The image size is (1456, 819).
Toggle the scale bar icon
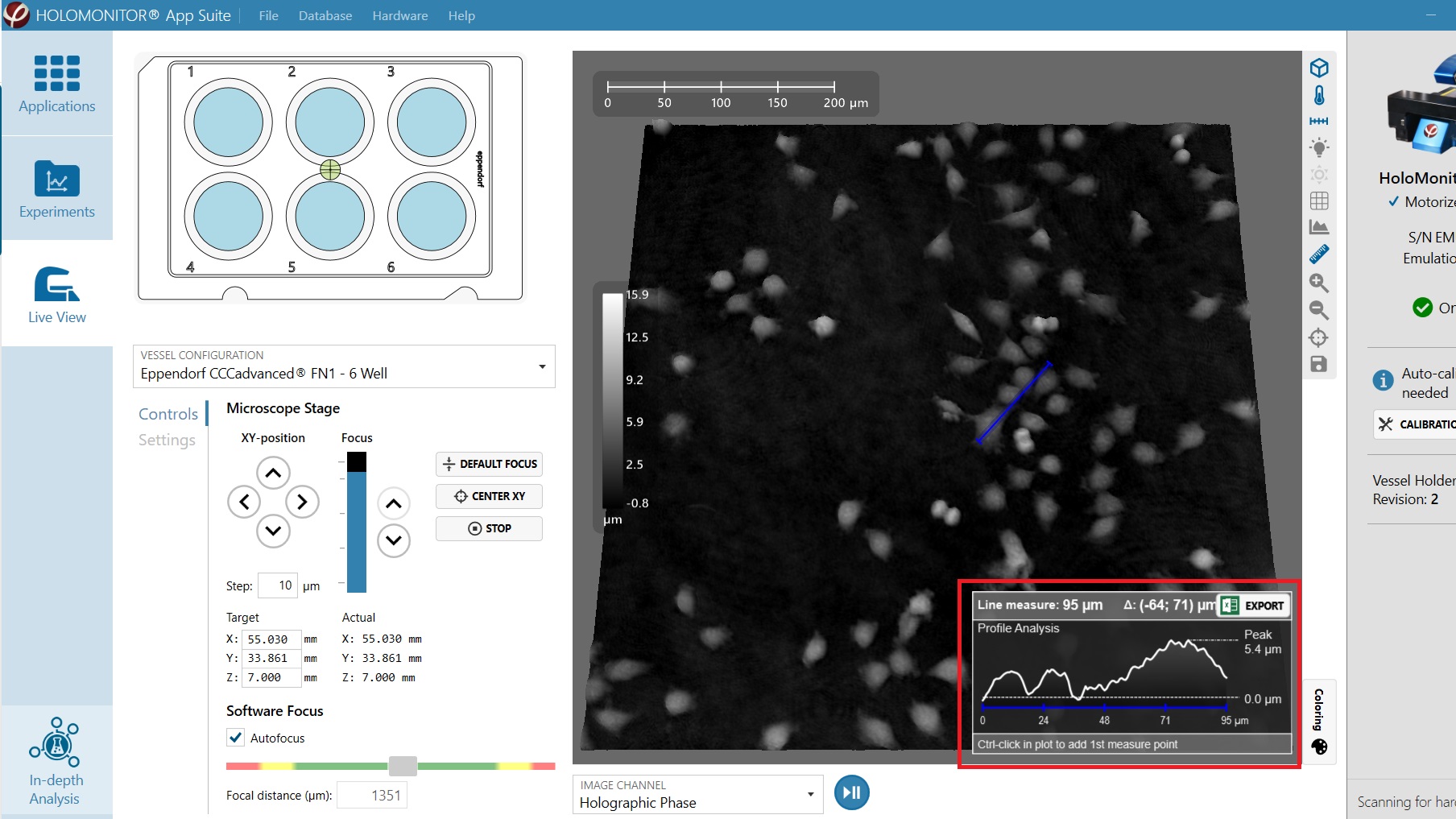click(1318, 122)
